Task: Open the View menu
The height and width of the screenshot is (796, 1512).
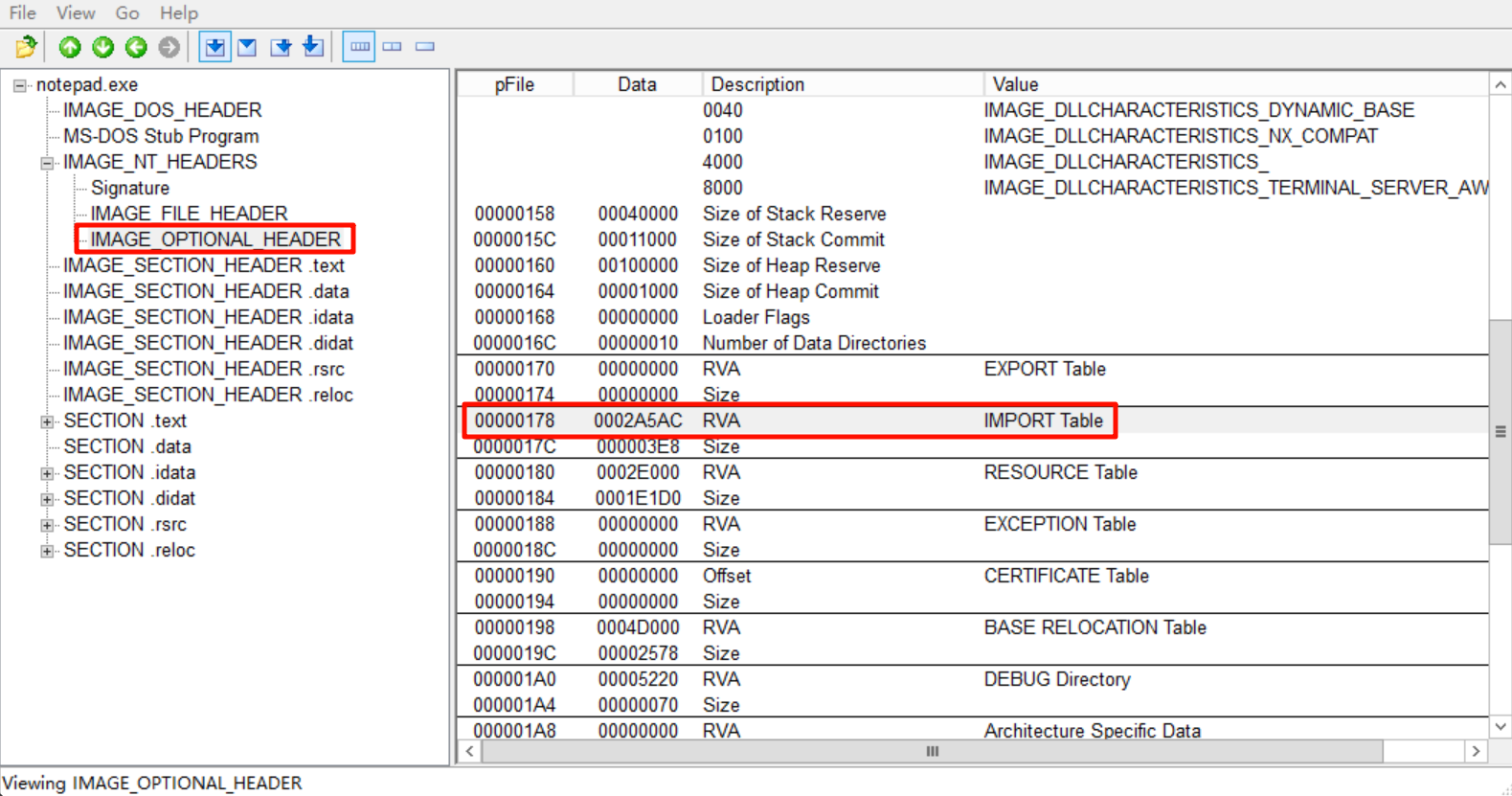Action: pos(75,13)
